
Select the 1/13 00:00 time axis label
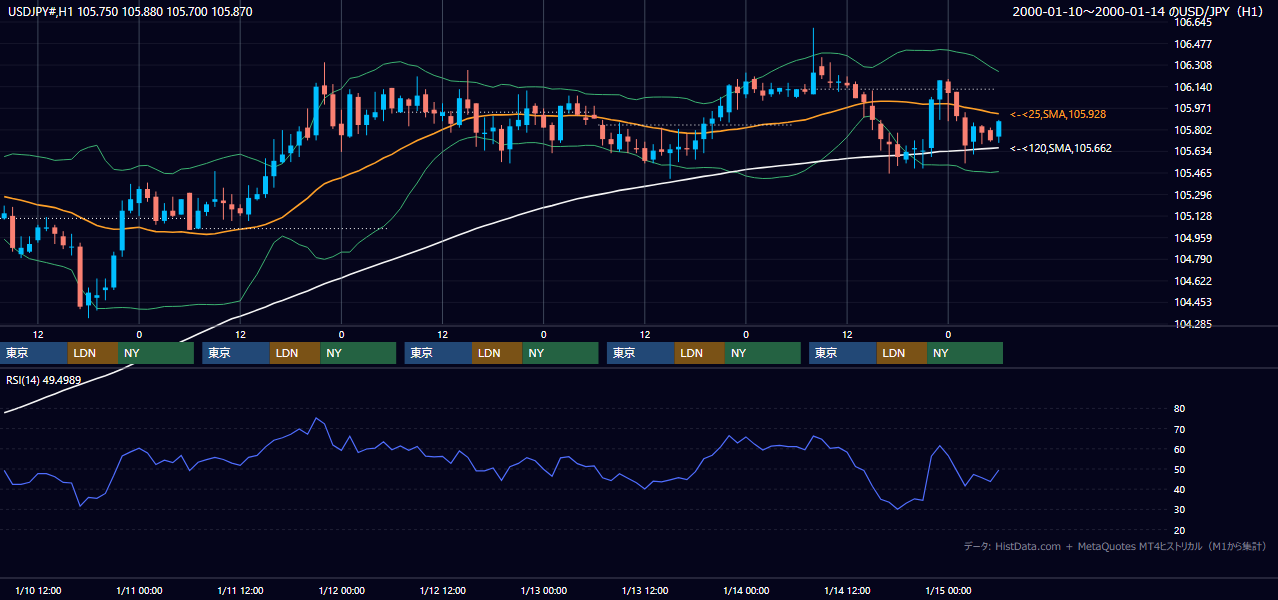click(543, 590)
